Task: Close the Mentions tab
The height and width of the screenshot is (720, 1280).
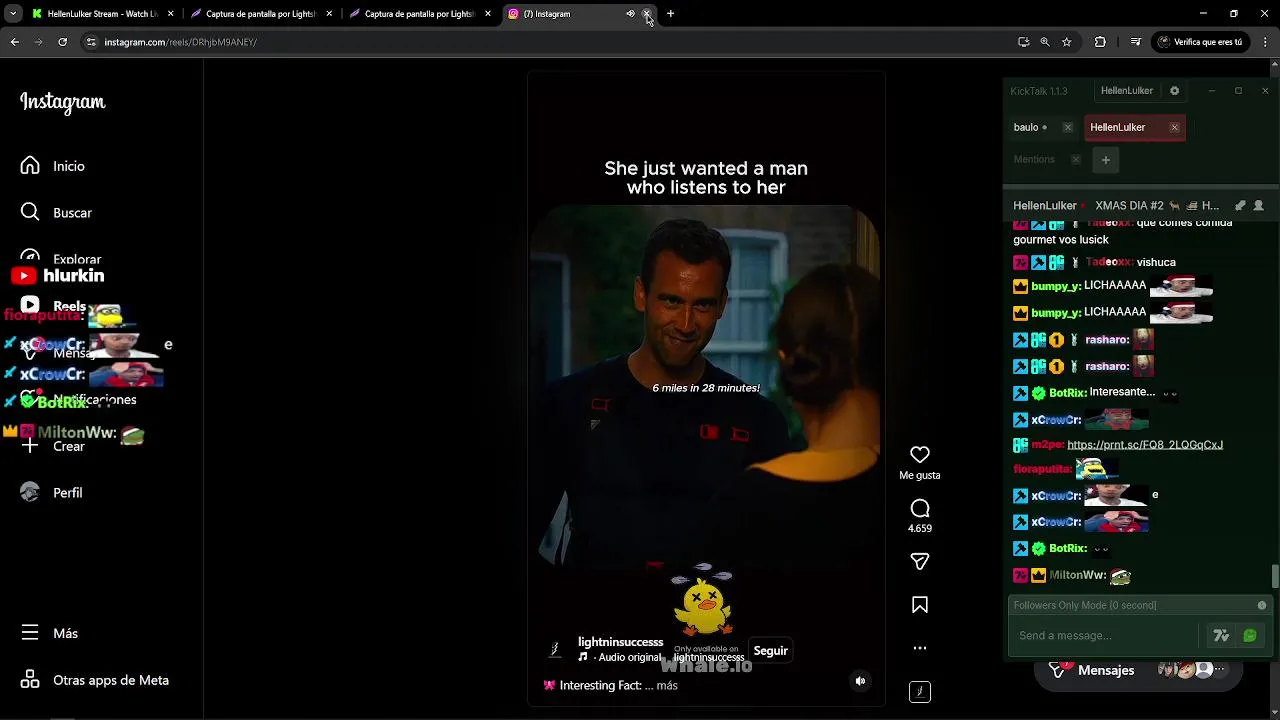Action: [1076, 159]
